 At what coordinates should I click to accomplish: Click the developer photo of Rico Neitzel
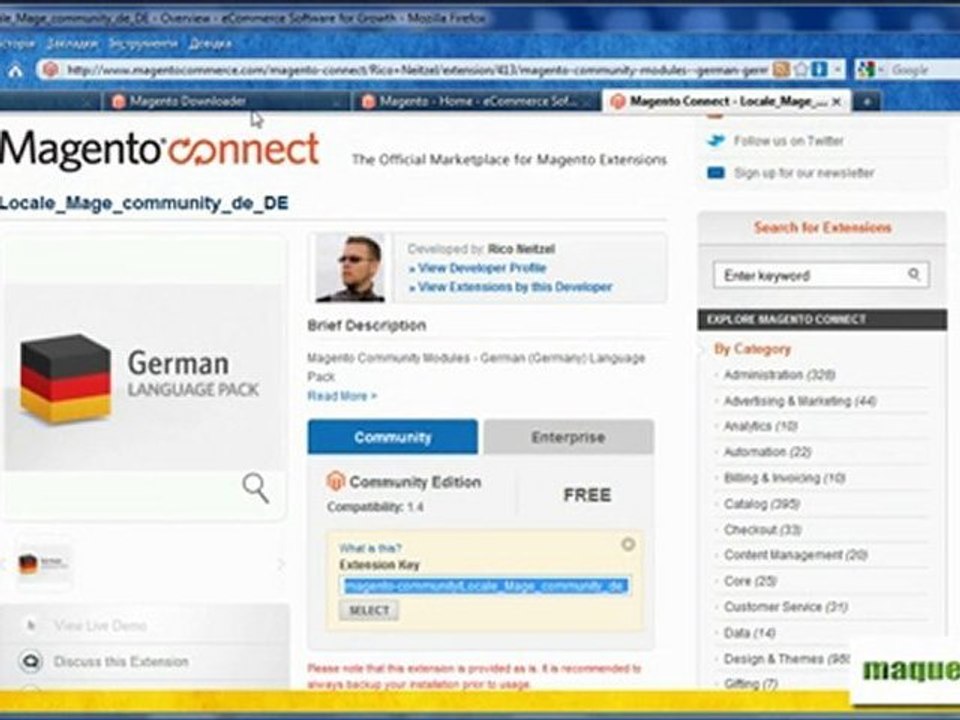click(350, 268)
